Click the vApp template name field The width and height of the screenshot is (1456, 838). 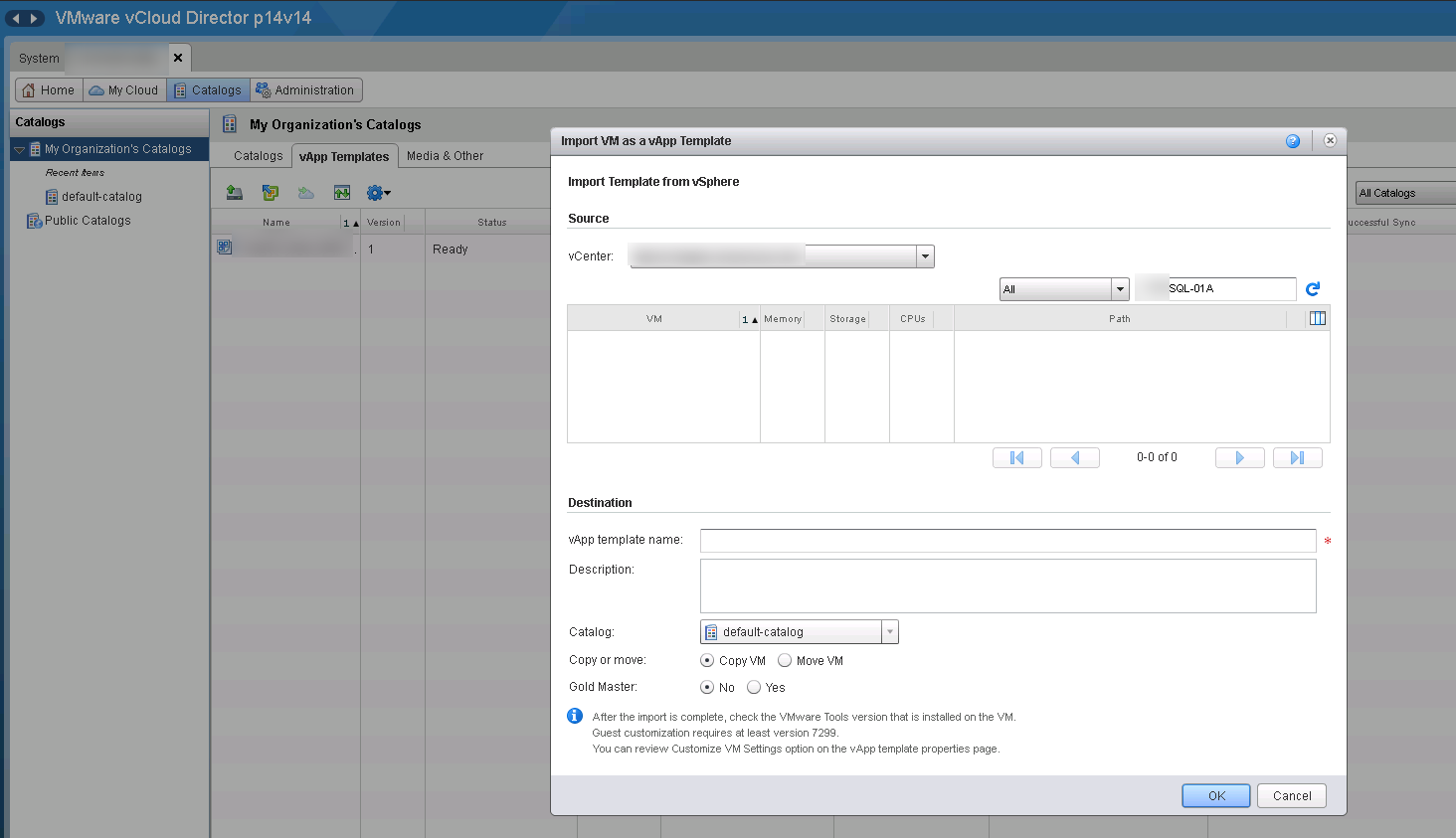click(x=1007, y=541)
